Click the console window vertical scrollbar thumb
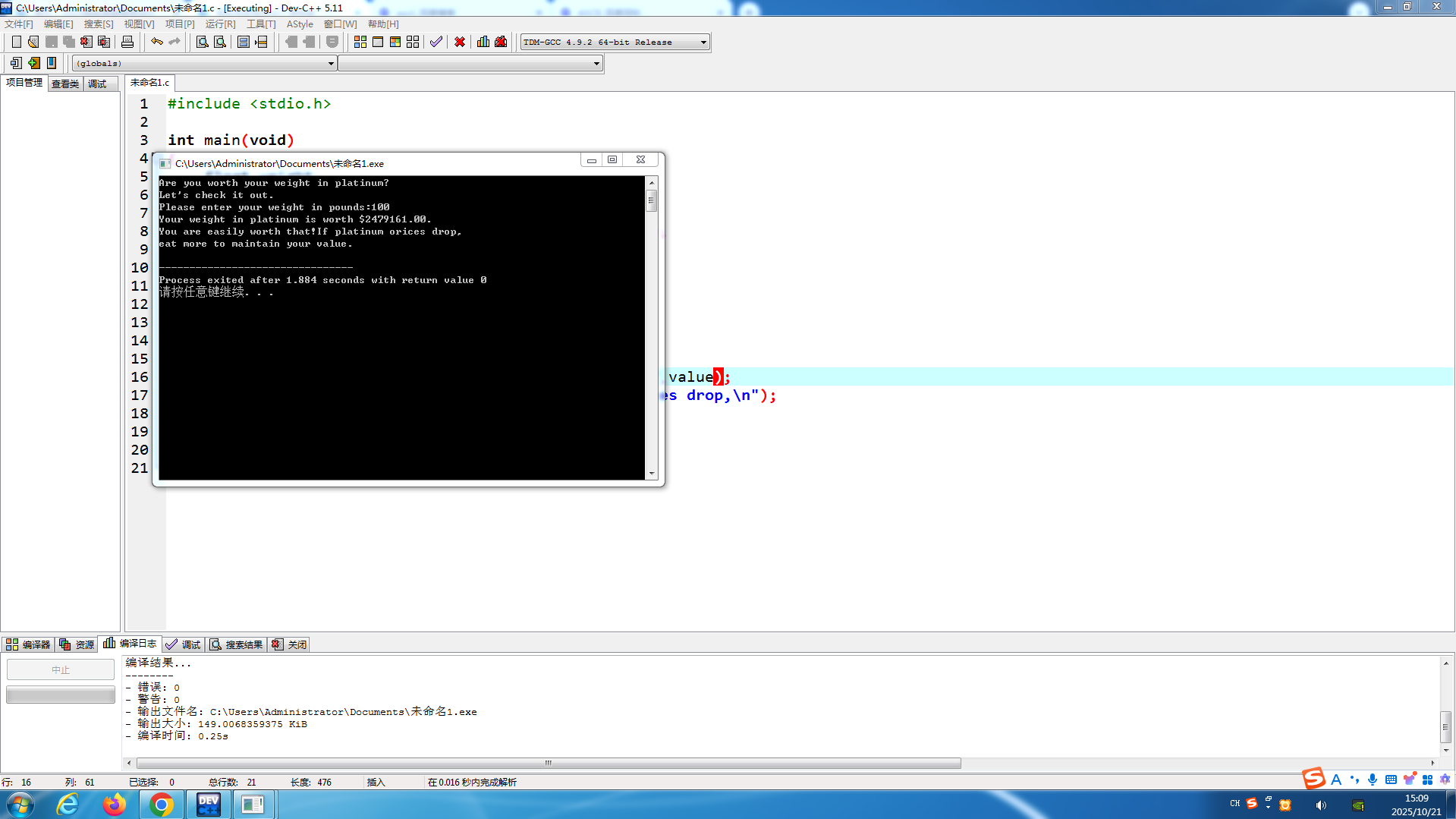Image resolution: width=1456 pixels, height=819 pixels. point(651,201)
